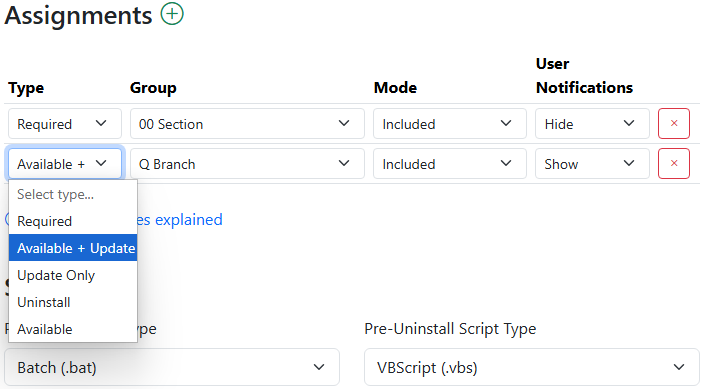Pick Uninstall from the type list
This screenshot has width=706, height=389.
point(73,302)
